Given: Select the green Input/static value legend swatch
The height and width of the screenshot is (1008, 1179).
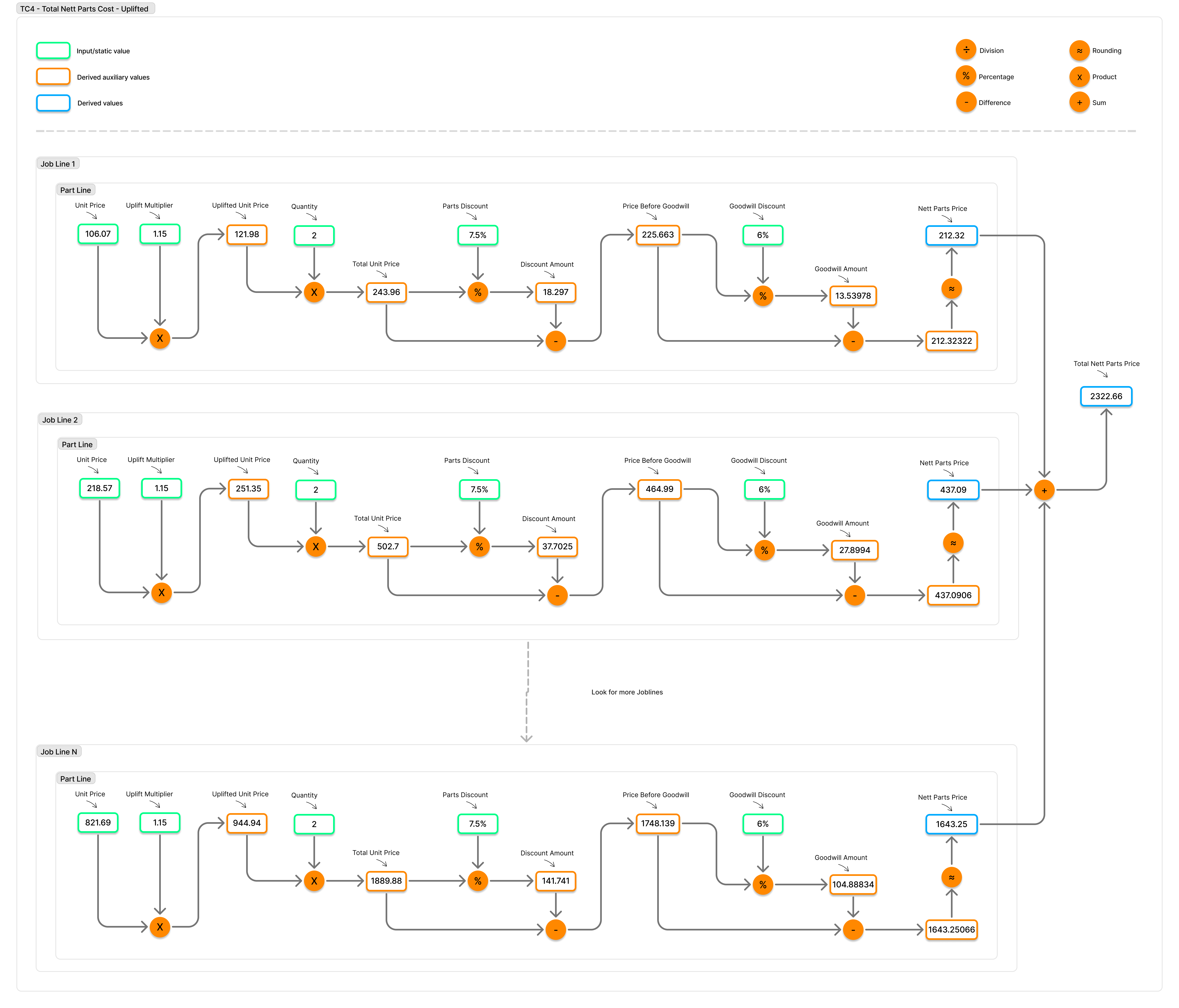Looking at the screenshot, I should [x=54, y=51].
